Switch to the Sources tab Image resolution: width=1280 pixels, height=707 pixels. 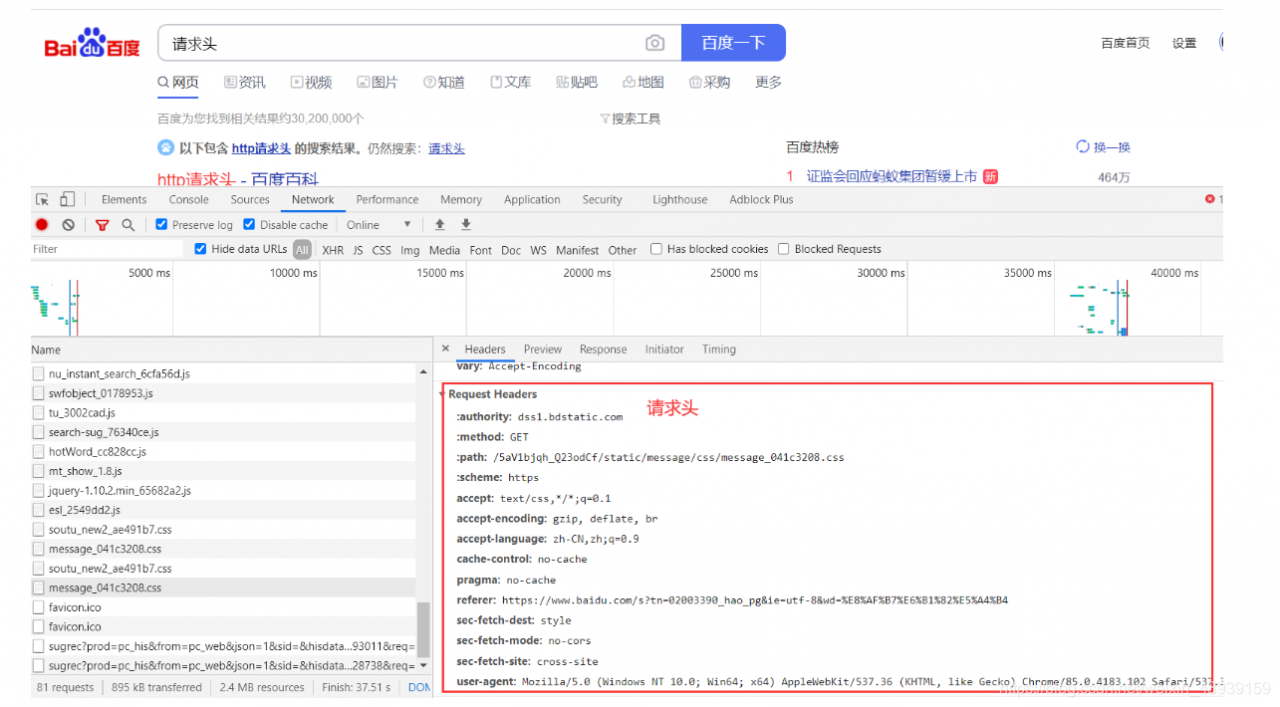point(250,200)
